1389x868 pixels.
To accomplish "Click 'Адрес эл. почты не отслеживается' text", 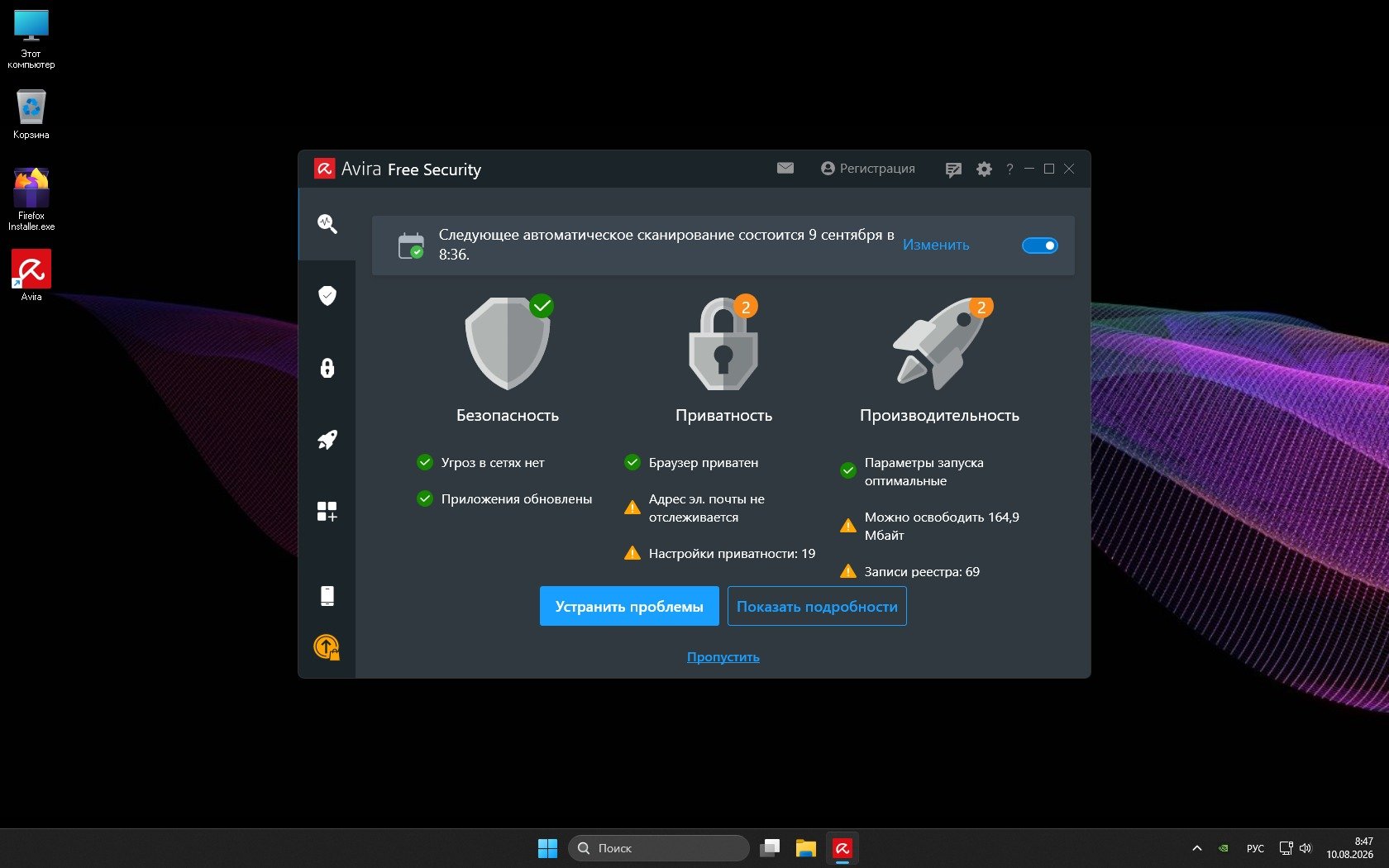I will pos(707,508).
